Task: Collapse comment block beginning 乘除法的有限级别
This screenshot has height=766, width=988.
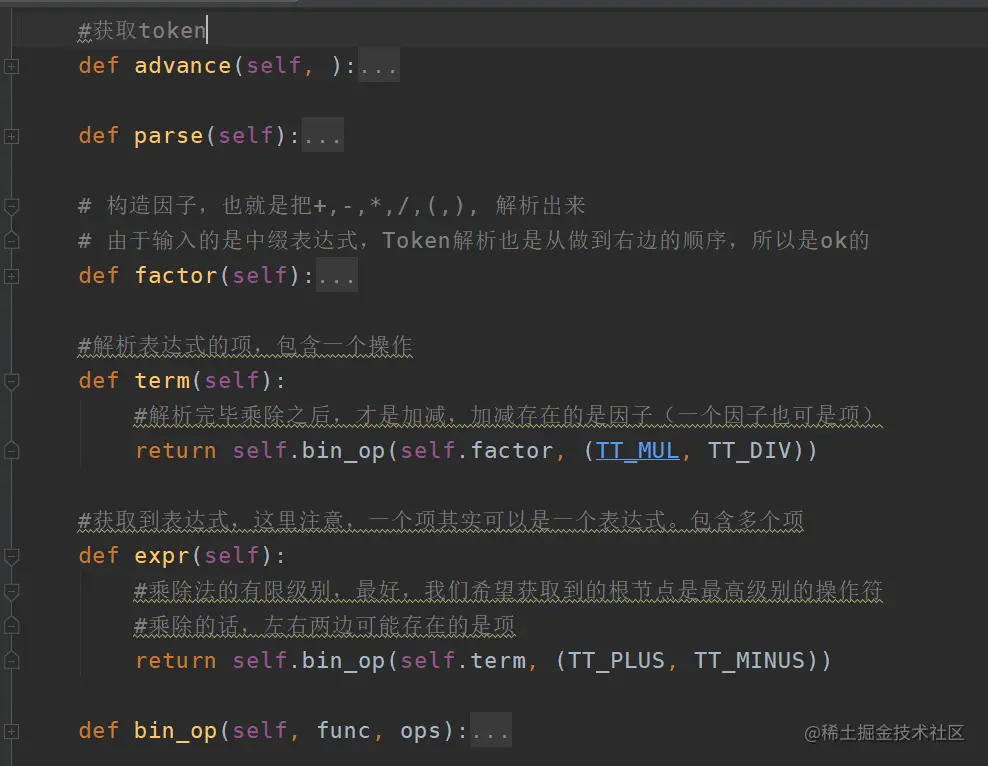Action: (11, 592)
